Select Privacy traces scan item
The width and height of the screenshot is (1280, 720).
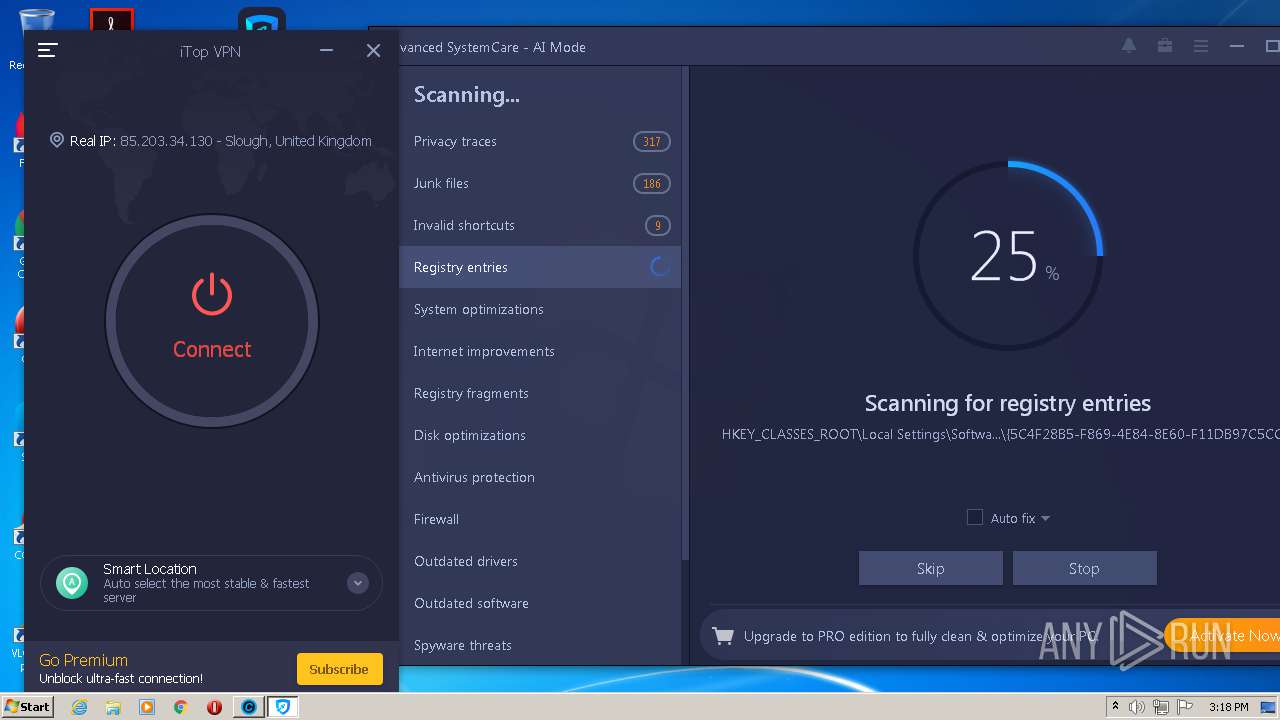point(540,141)
